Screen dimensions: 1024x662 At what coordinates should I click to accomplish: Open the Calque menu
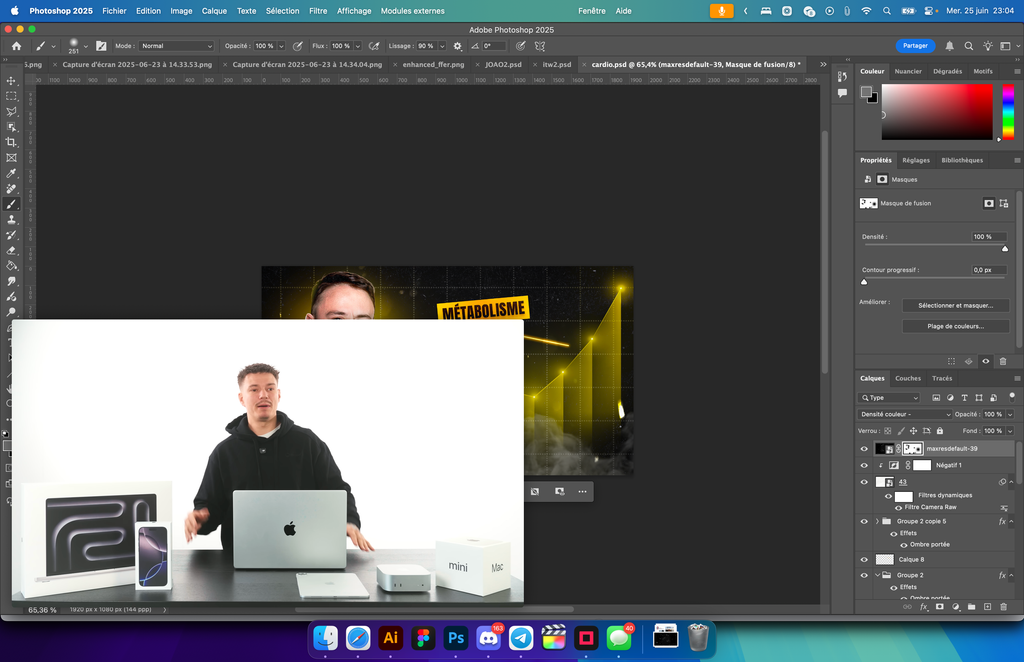(x=214, y=11)
